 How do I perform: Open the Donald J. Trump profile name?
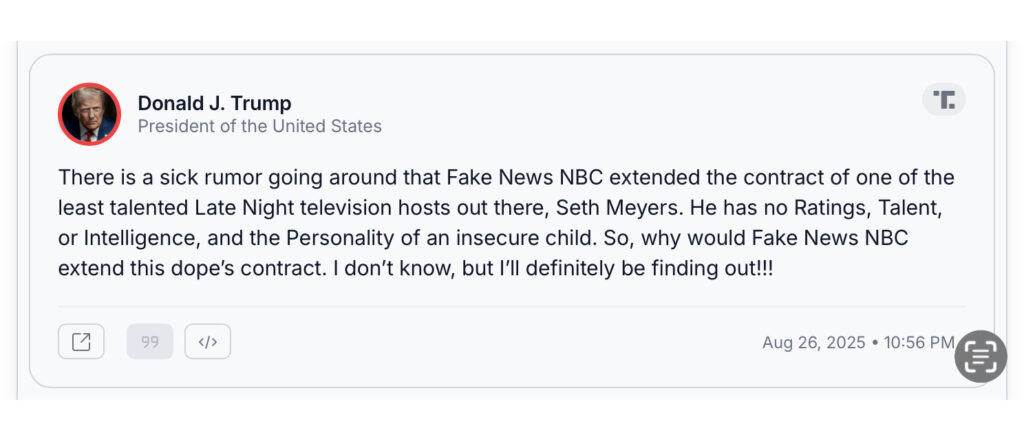tap(214, 103)
